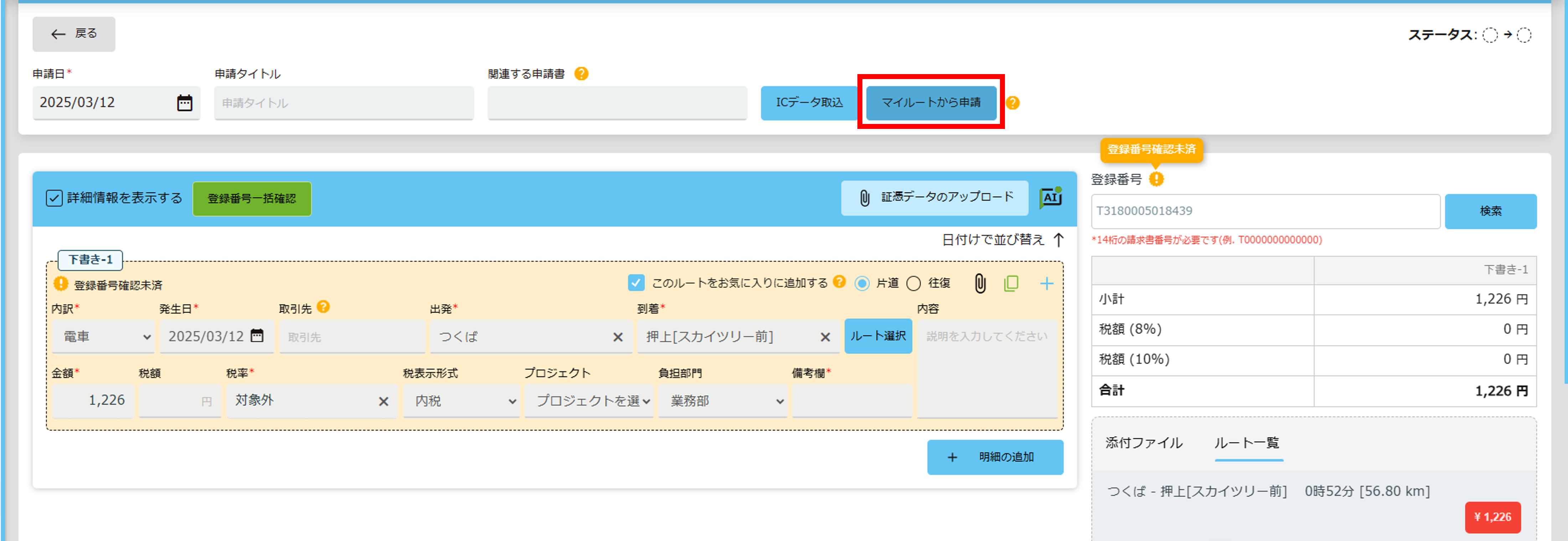Clear the 出発 つくば field with X
The image size is (1568, 541).
pyautogui.click(x=617, y=337)
